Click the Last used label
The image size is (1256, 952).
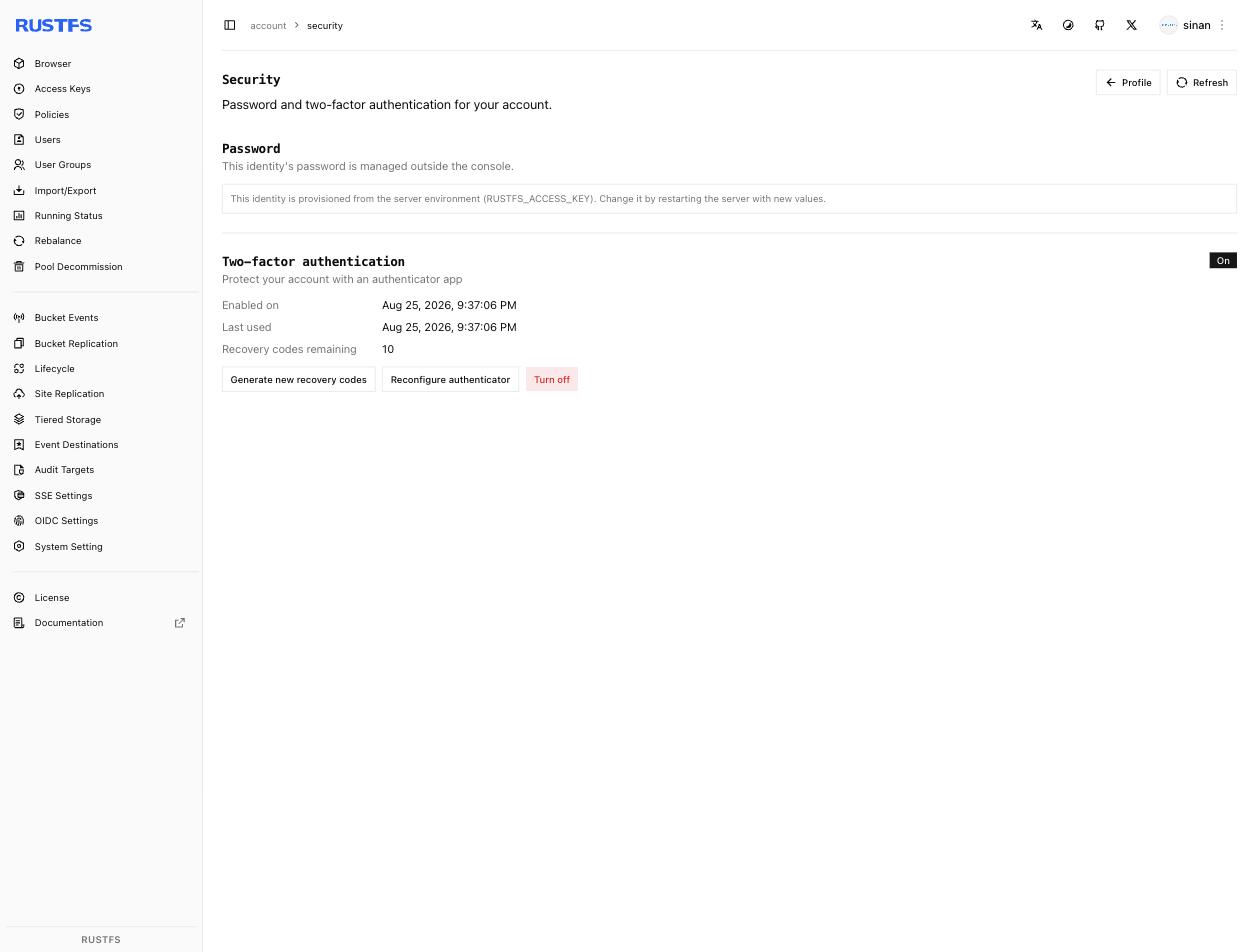click(246, 327)
